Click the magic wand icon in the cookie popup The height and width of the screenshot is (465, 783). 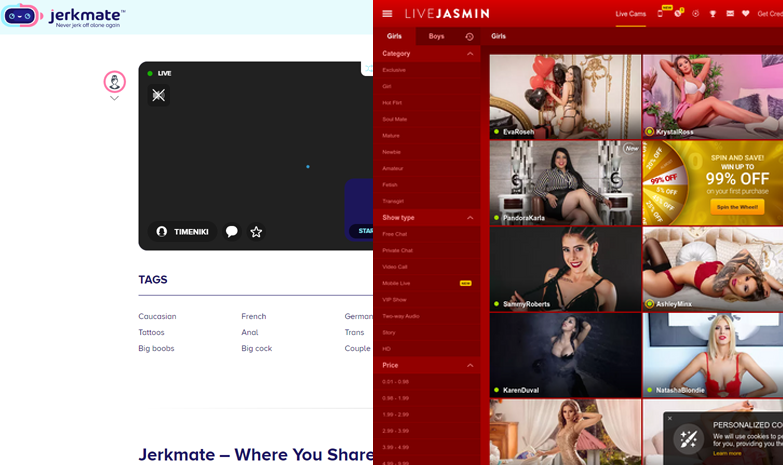(688, 439)
